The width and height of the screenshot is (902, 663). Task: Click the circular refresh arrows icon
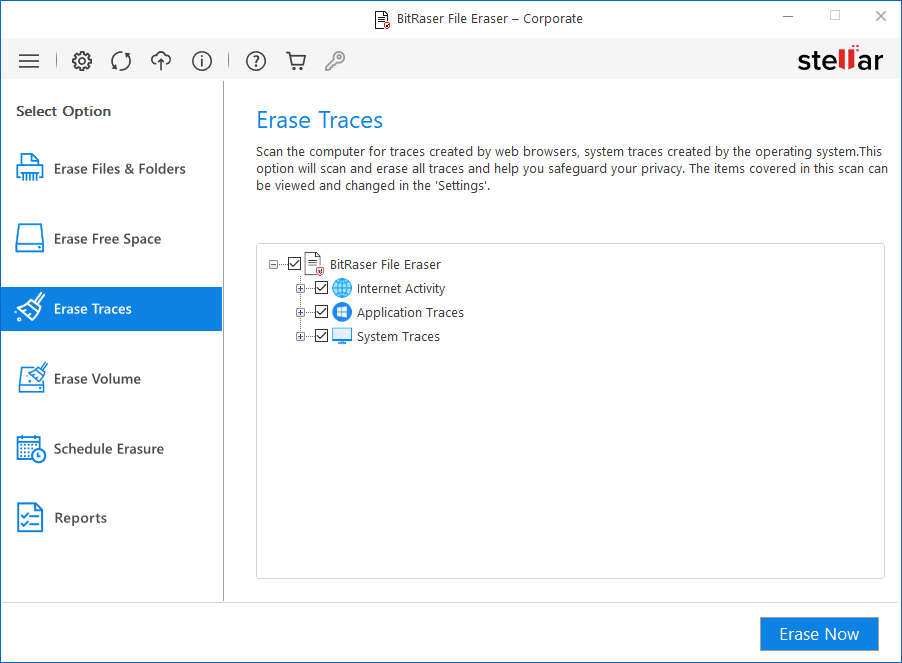pos(121,61)
